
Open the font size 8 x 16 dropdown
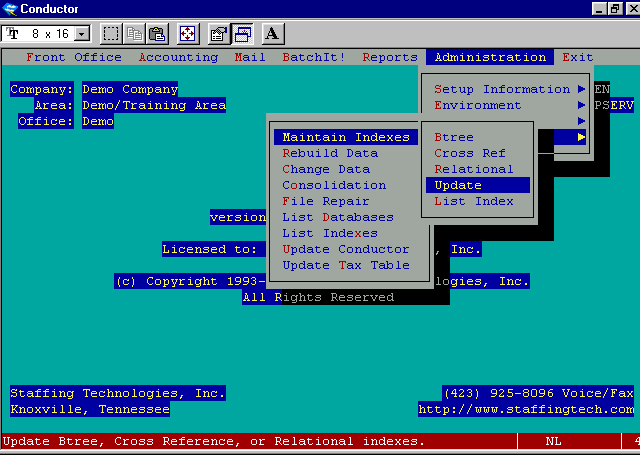pyautogui.click(x=82, y=33)
